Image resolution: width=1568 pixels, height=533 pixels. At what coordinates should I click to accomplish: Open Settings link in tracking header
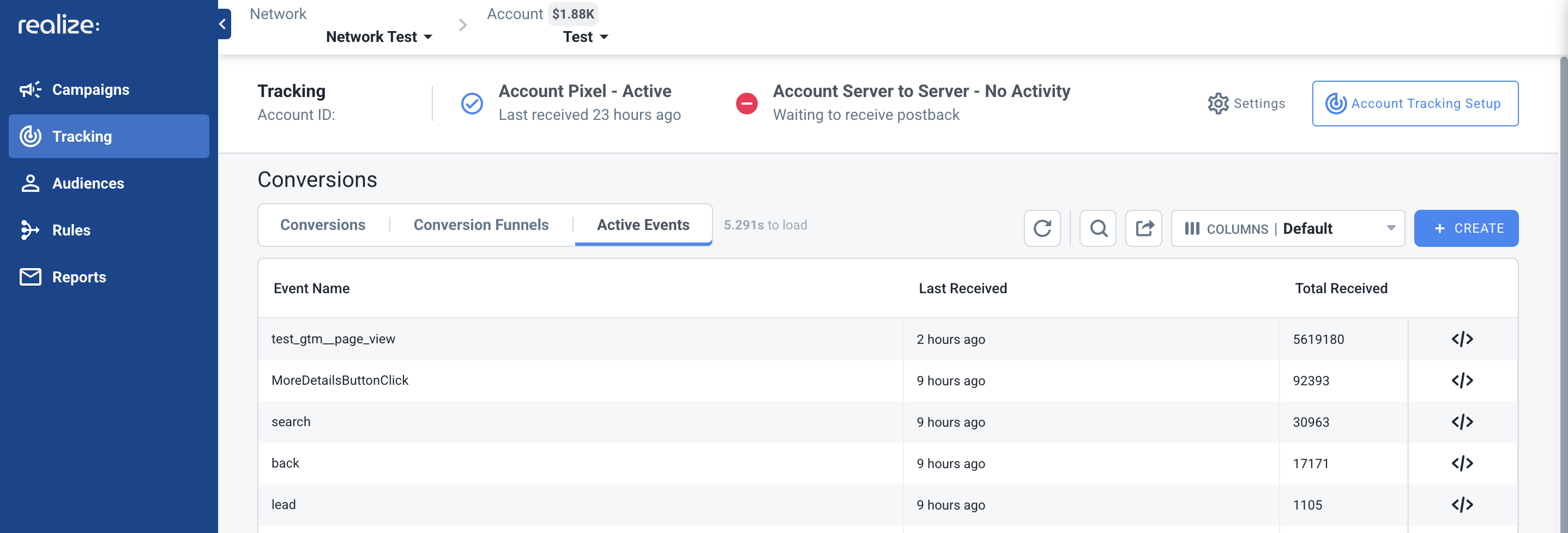tap(1247, 104)
